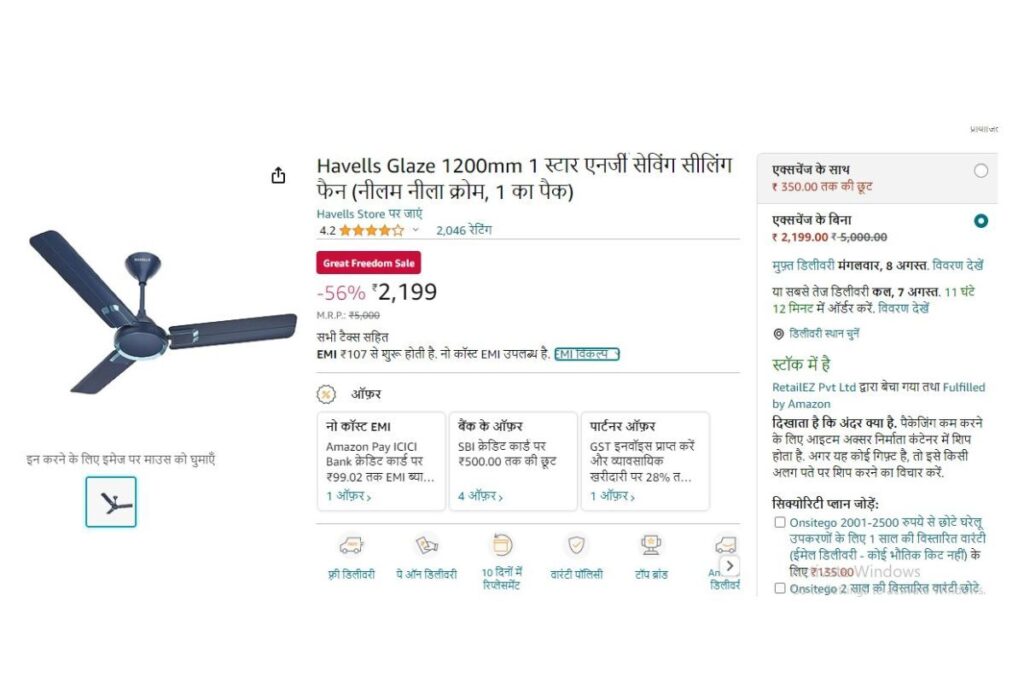This screenshot has width=1024, height=683.
Task: Expand the EMI options link
Action: click(x=586, y=354)
